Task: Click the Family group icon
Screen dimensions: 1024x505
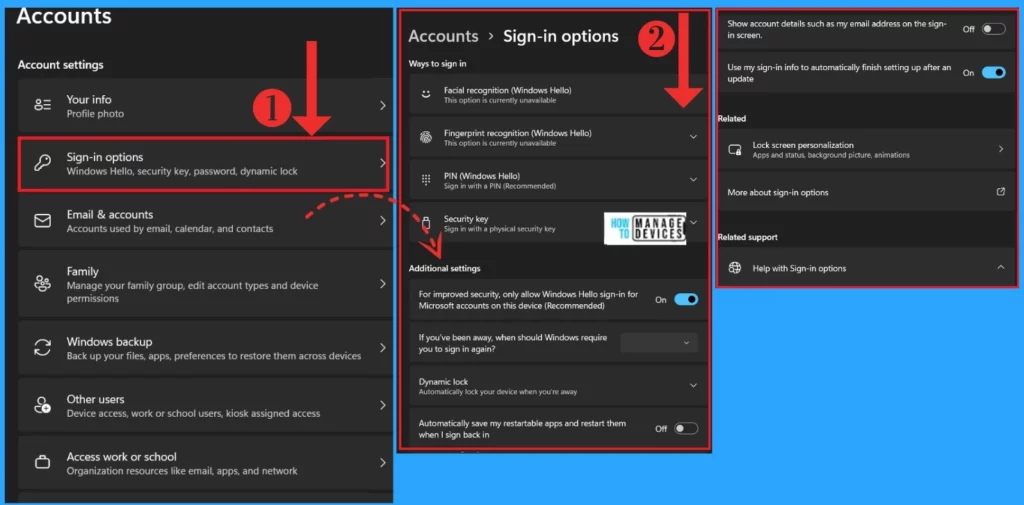Action: click(42, 284)
